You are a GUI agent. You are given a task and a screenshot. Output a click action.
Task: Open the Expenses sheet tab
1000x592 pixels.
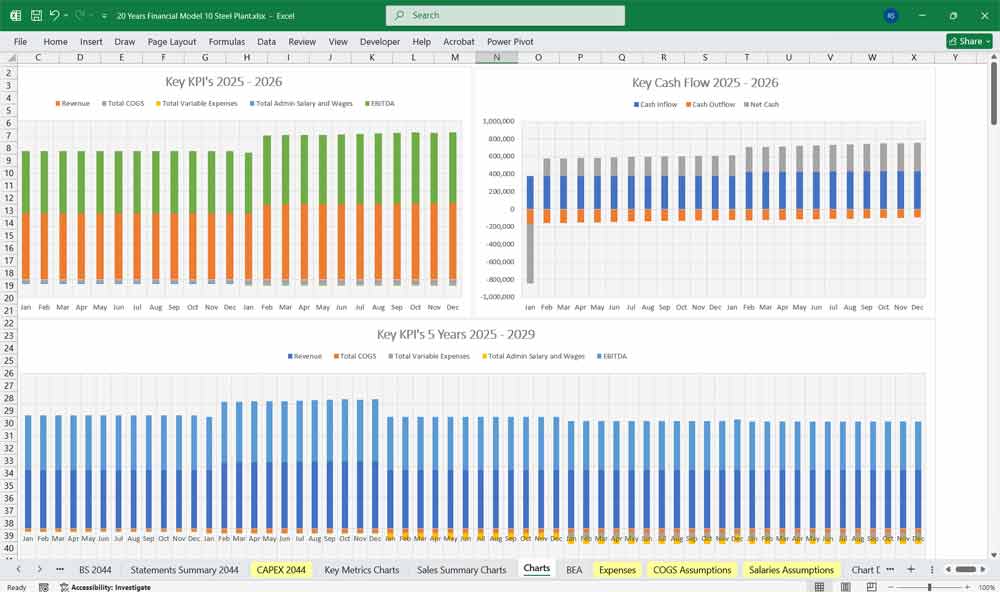617,568
